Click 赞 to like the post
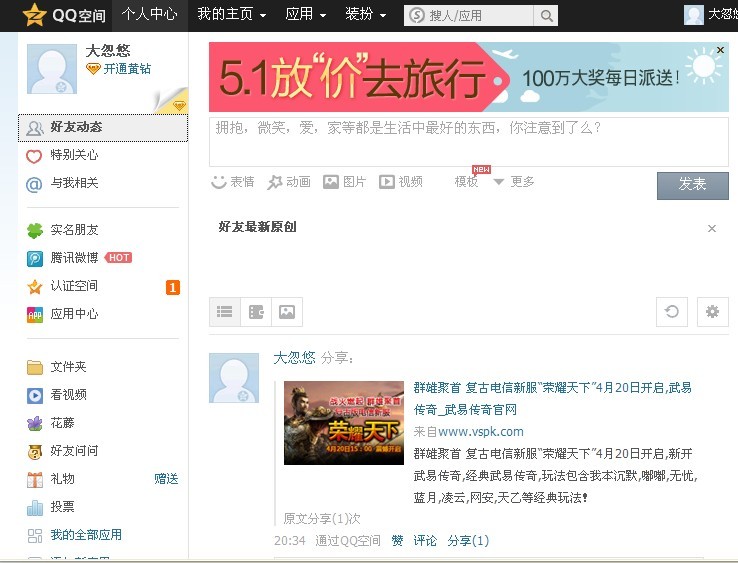The image size is (738, 563). pos(397,541)
